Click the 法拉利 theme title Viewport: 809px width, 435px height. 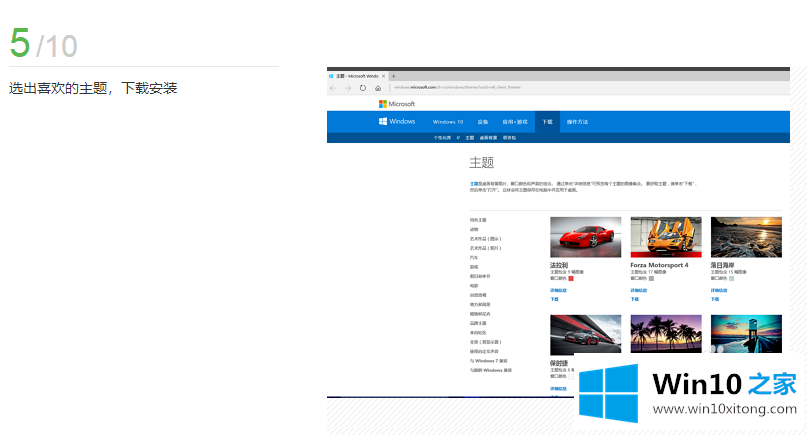point(559,265)
